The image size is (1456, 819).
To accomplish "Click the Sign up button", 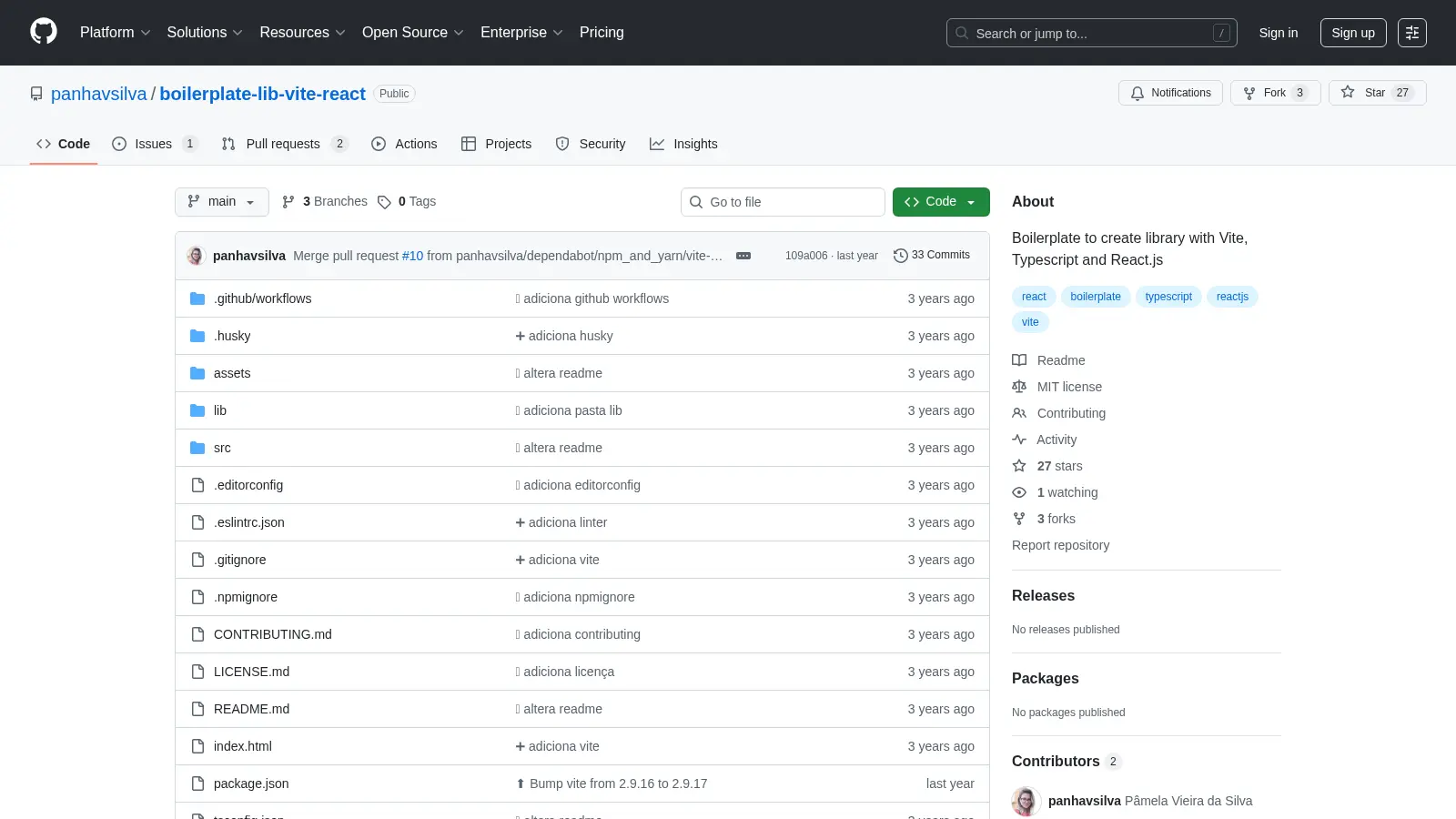I will (x=1353, y=33).
